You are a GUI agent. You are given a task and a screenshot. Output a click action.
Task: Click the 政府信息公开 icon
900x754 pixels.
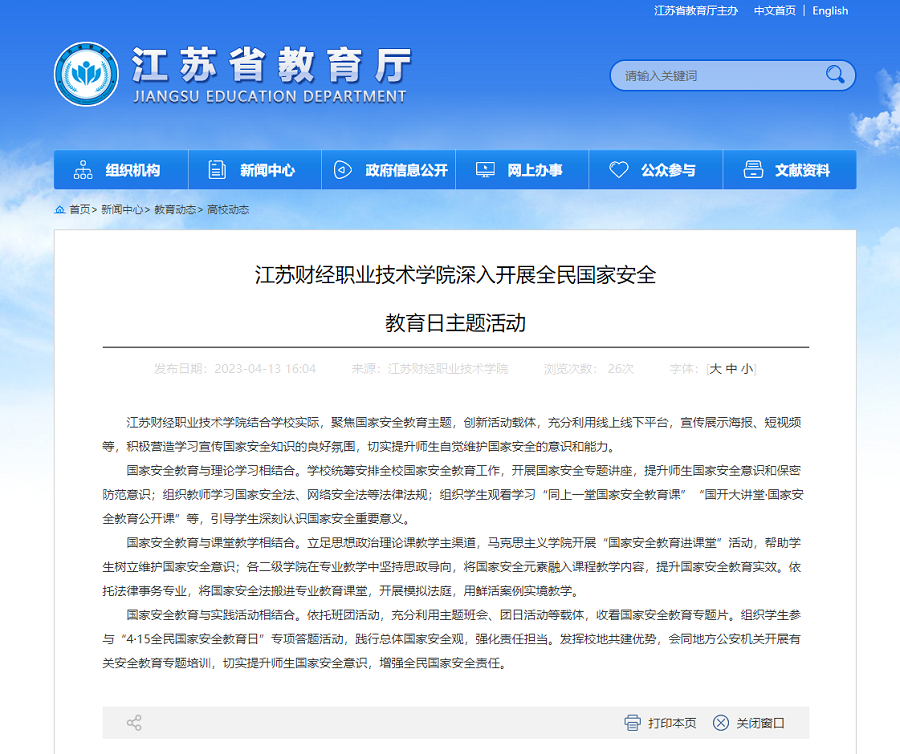pyautogui.click(x=343, y=170)
